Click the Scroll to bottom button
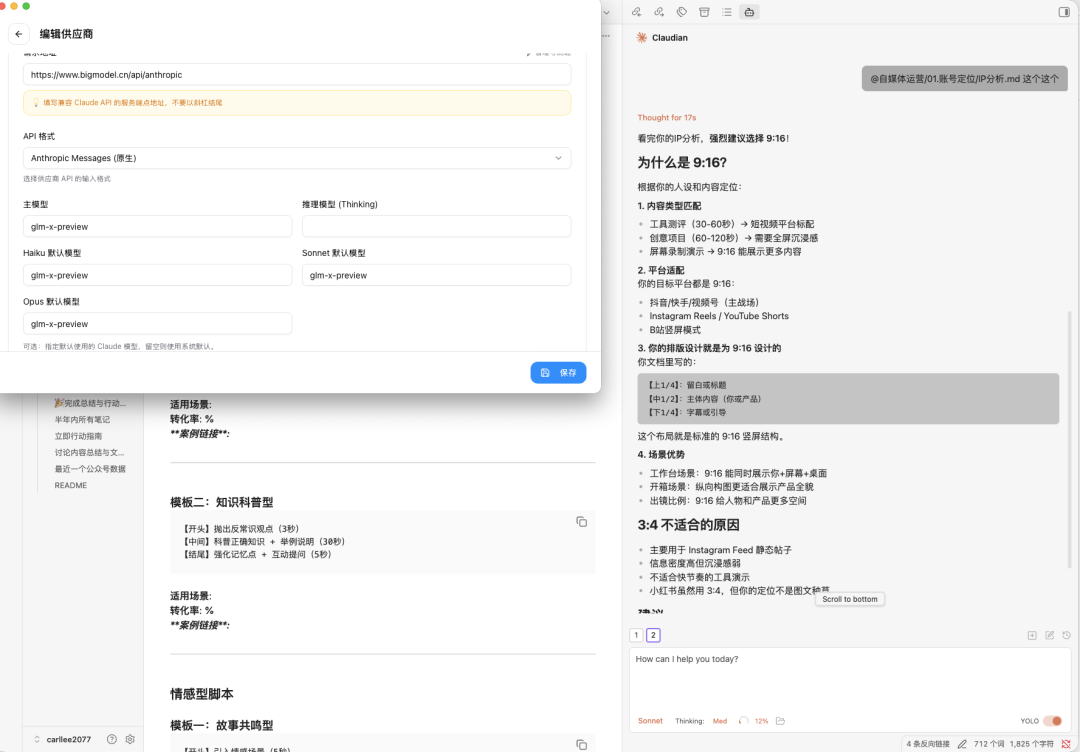 click(x=849, y=599)
